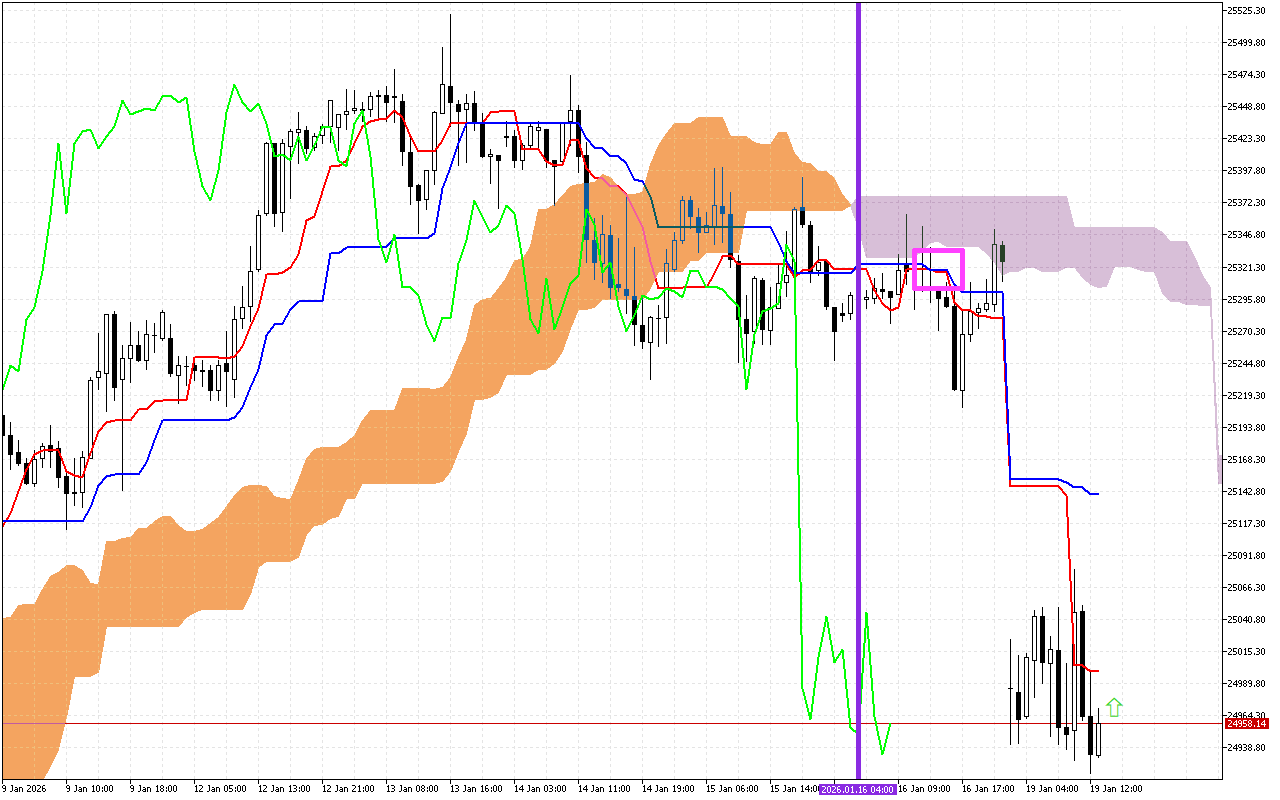Viewport: 1280px width, 800px height.
Task: Click the 25525.30 label on price axis
Action: 1247,11
